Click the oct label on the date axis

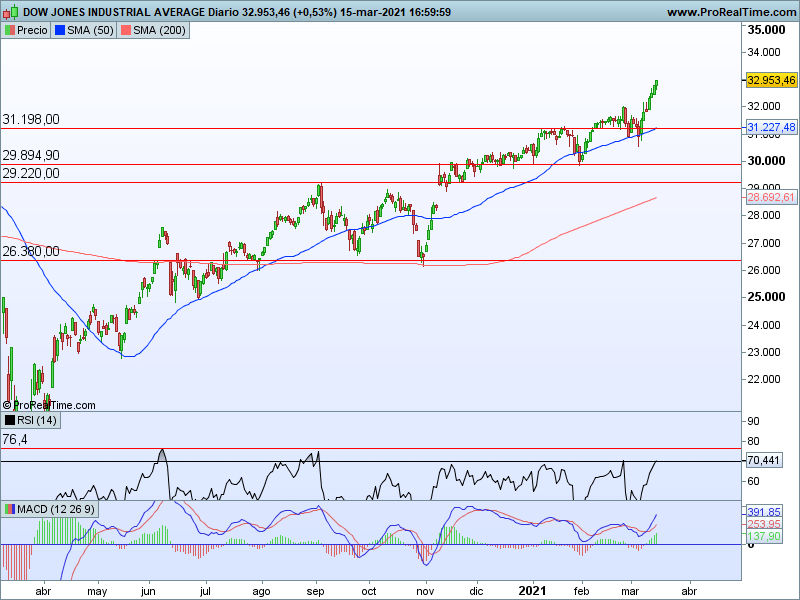pyautogui.click(x=368, y=592)
